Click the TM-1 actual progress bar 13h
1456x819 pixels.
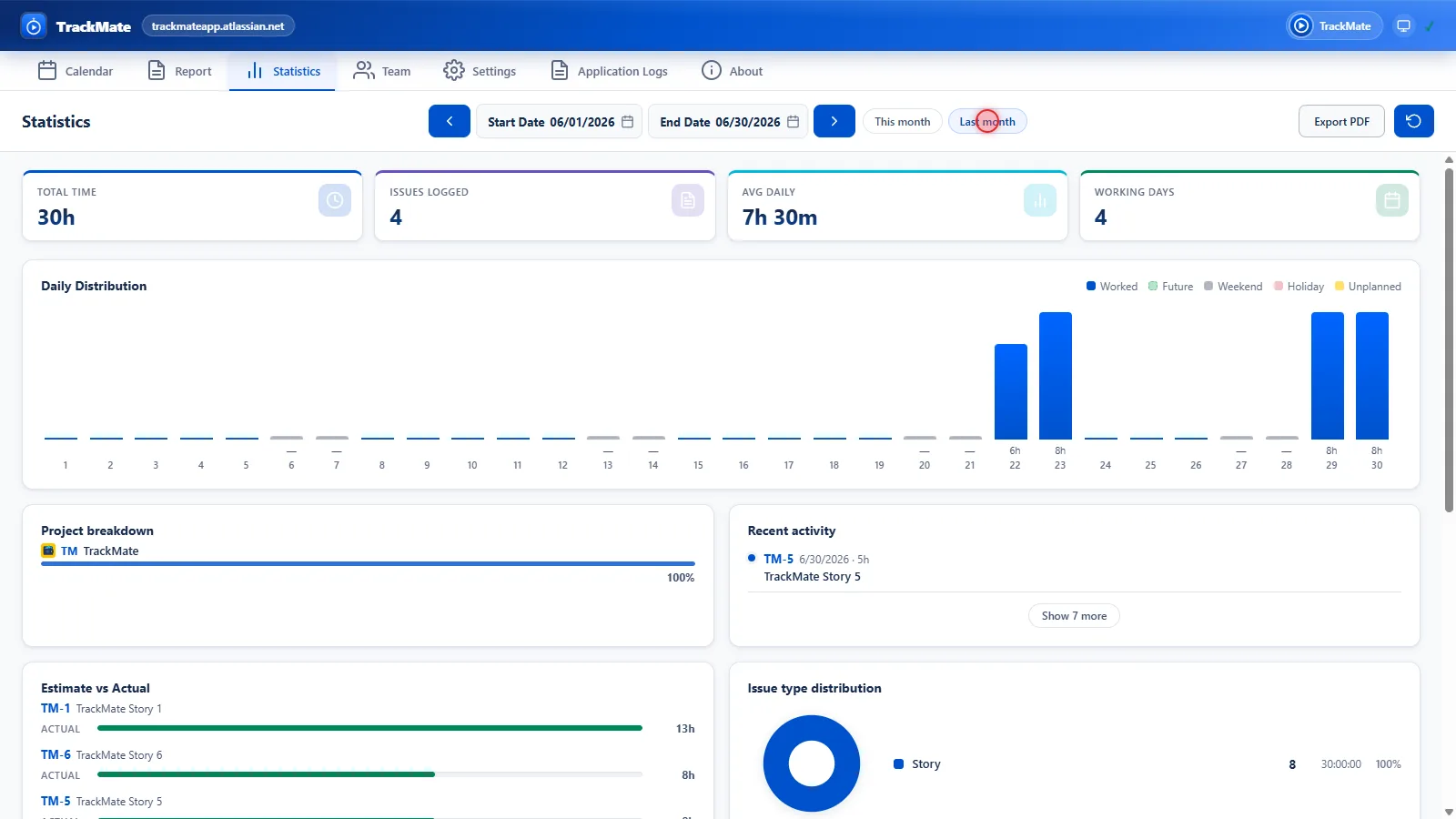369,728
